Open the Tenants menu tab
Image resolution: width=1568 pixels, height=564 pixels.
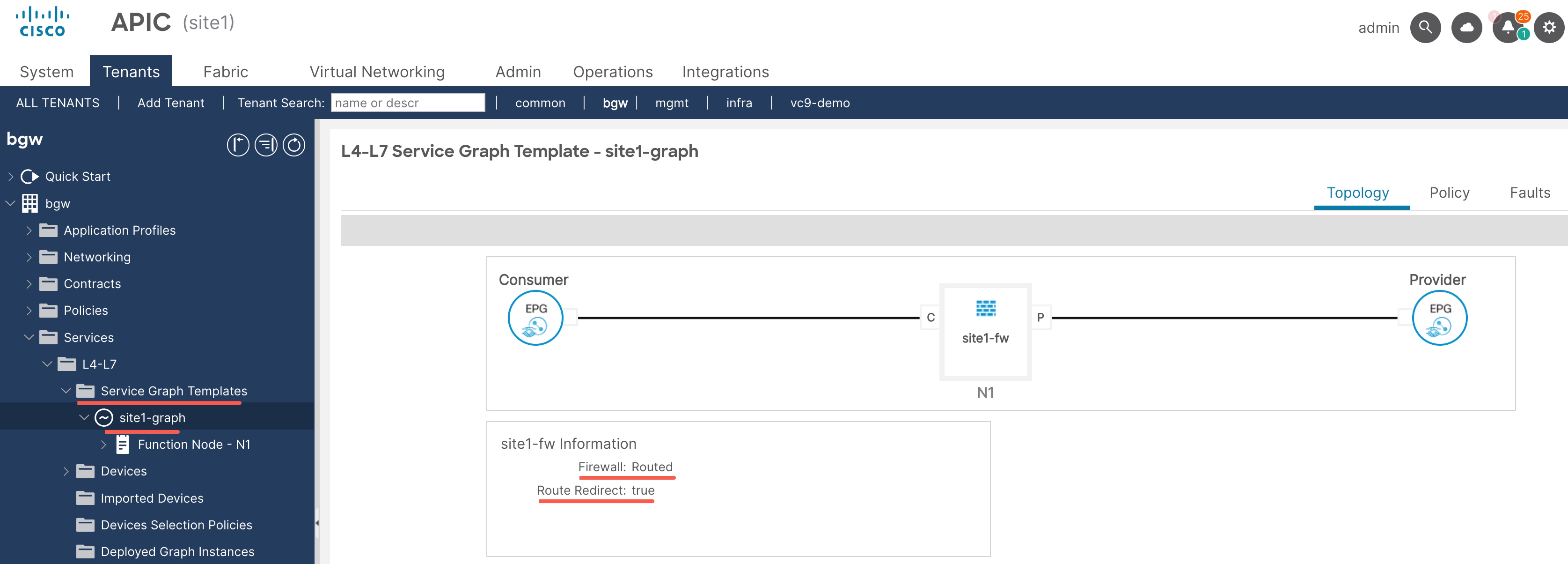pos(131,72)
